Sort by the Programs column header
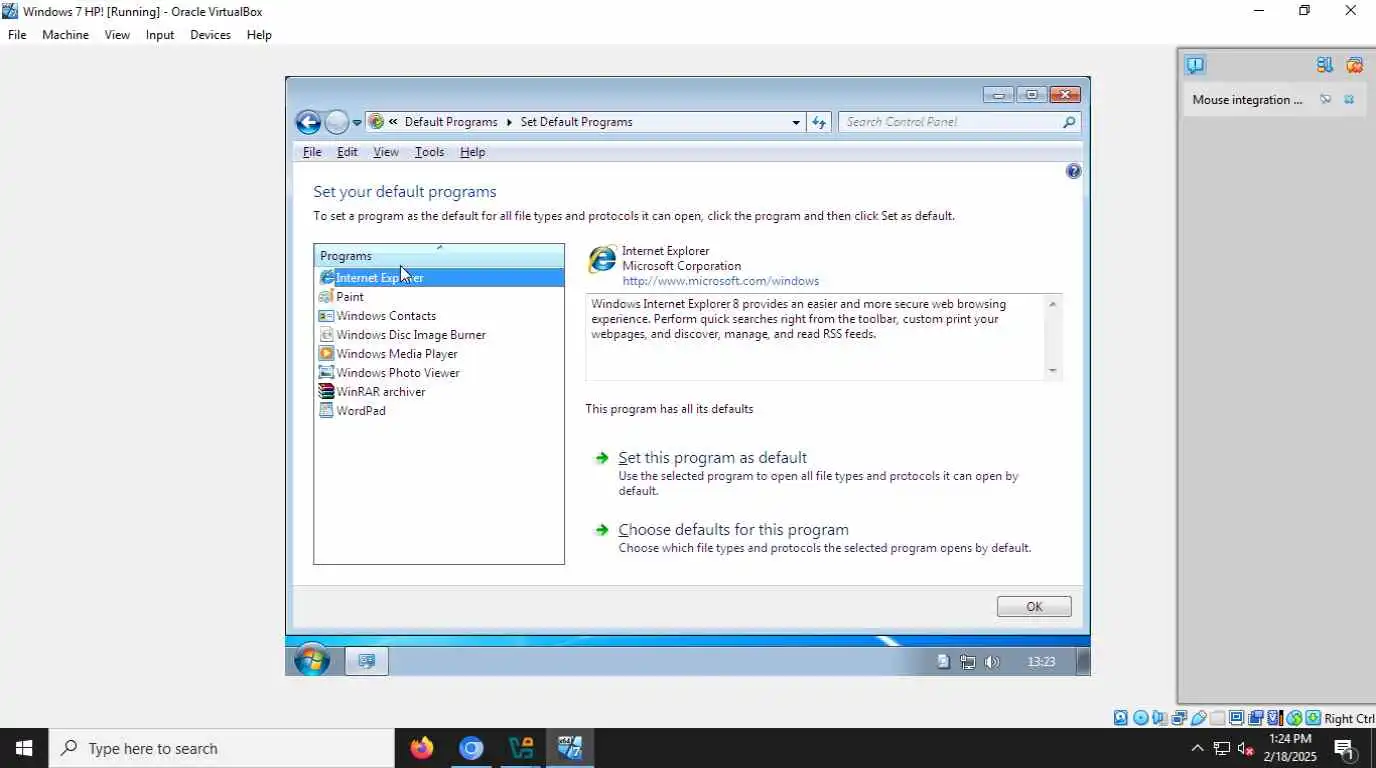The image size is (1376, 768). pos(439,256)
